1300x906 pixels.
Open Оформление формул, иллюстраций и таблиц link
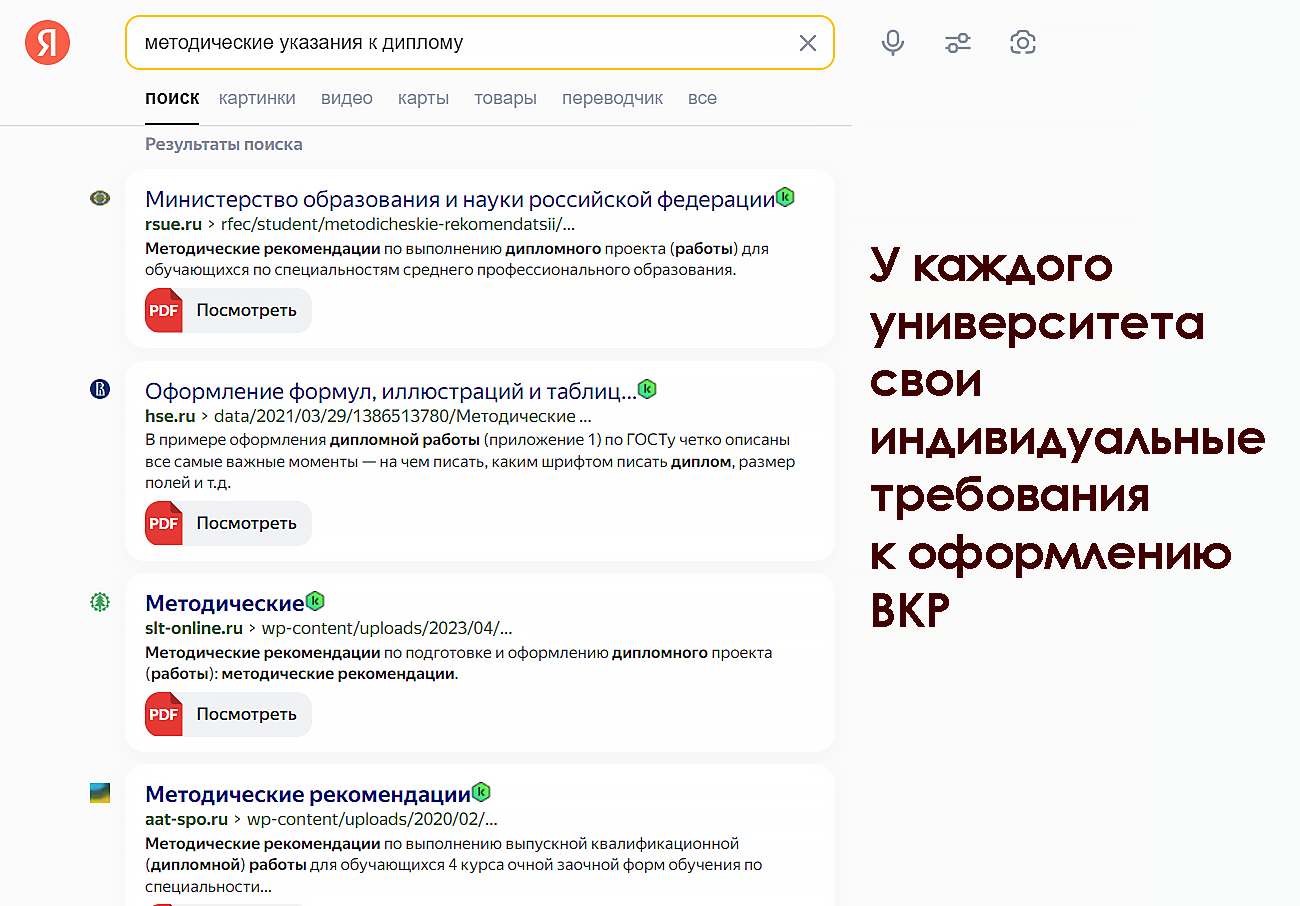(391, 391)
